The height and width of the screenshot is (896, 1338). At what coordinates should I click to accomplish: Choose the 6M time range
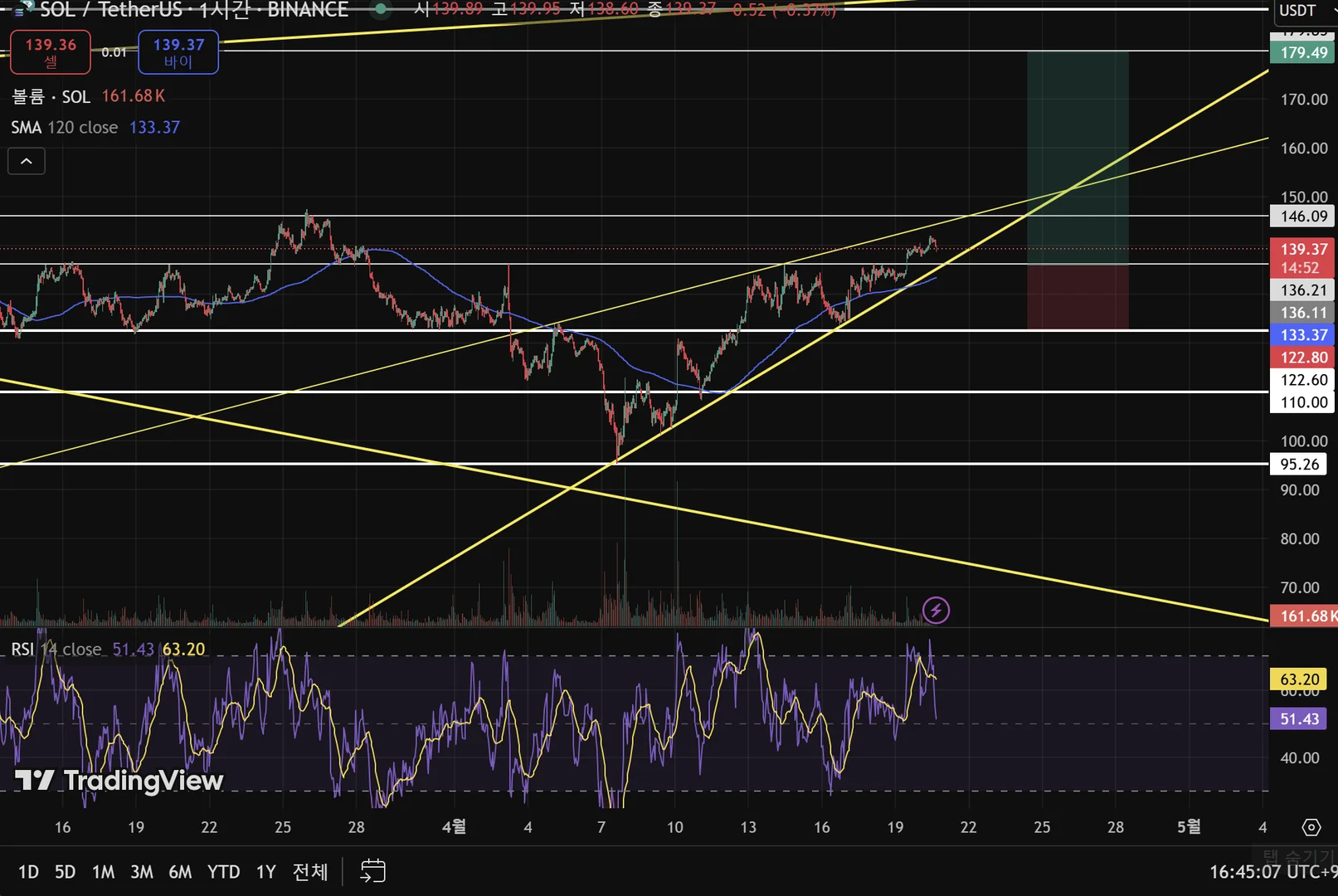180,872
